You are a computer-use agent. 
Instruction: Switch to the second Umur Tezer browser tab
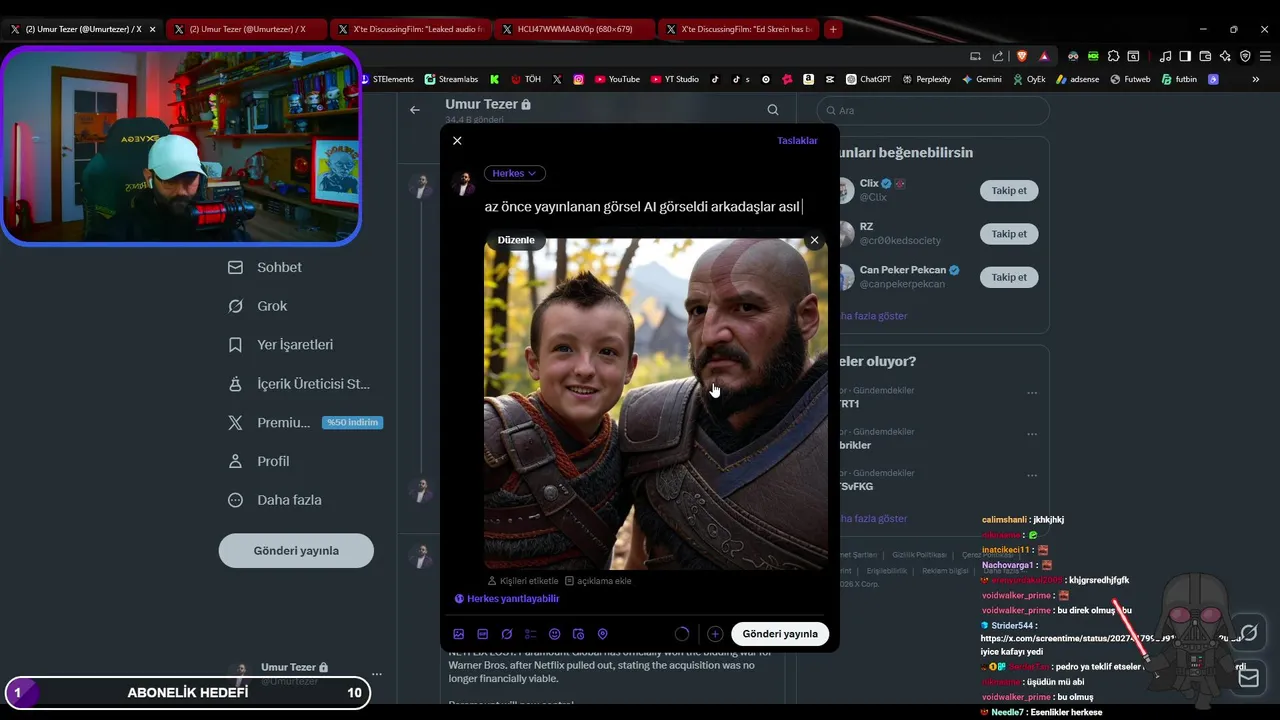point(247,29)
